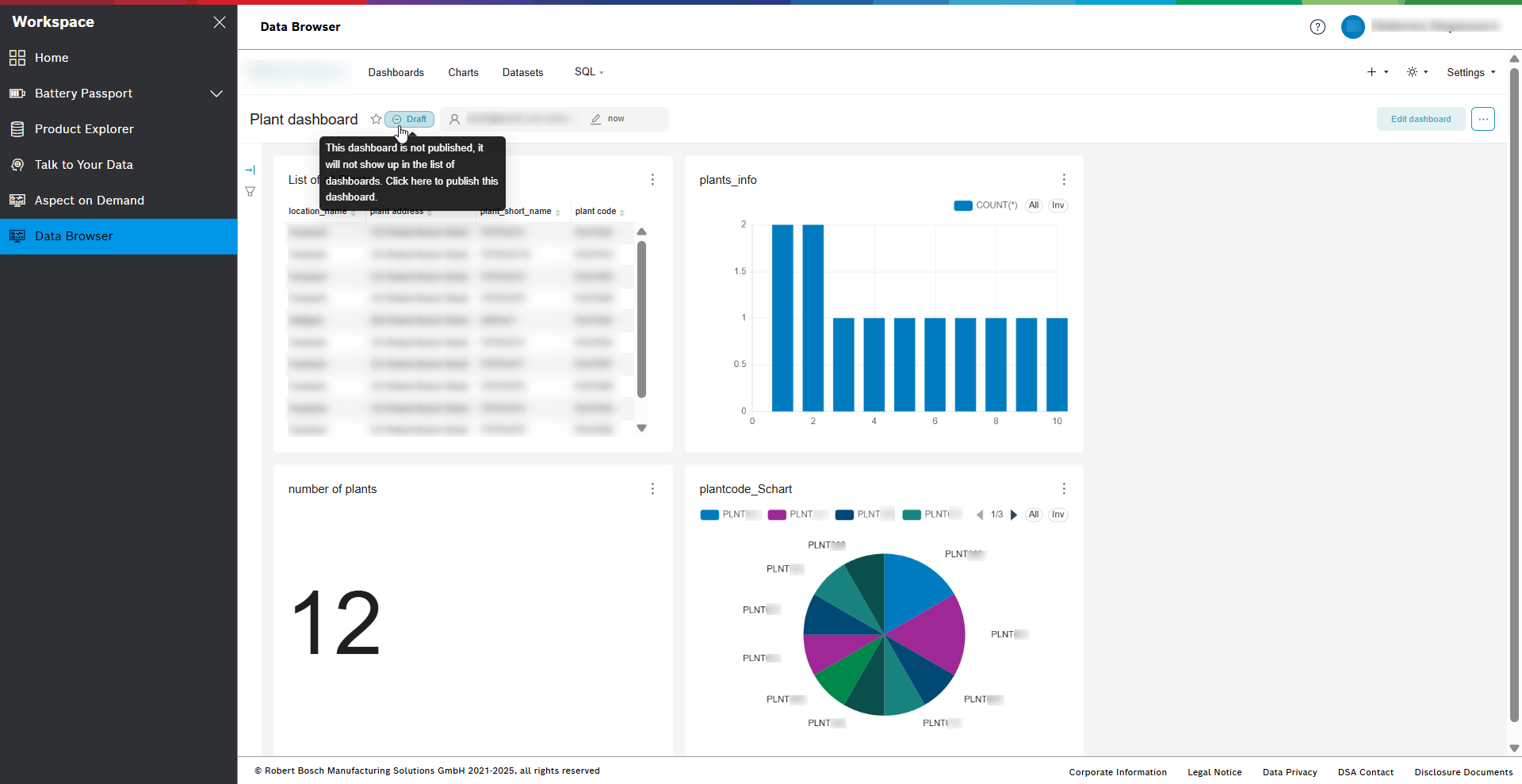This screenshot has width=1522, height=784.
Task: Favorite the Plant dashboard with star icon
Action: (x=376, y=119)
